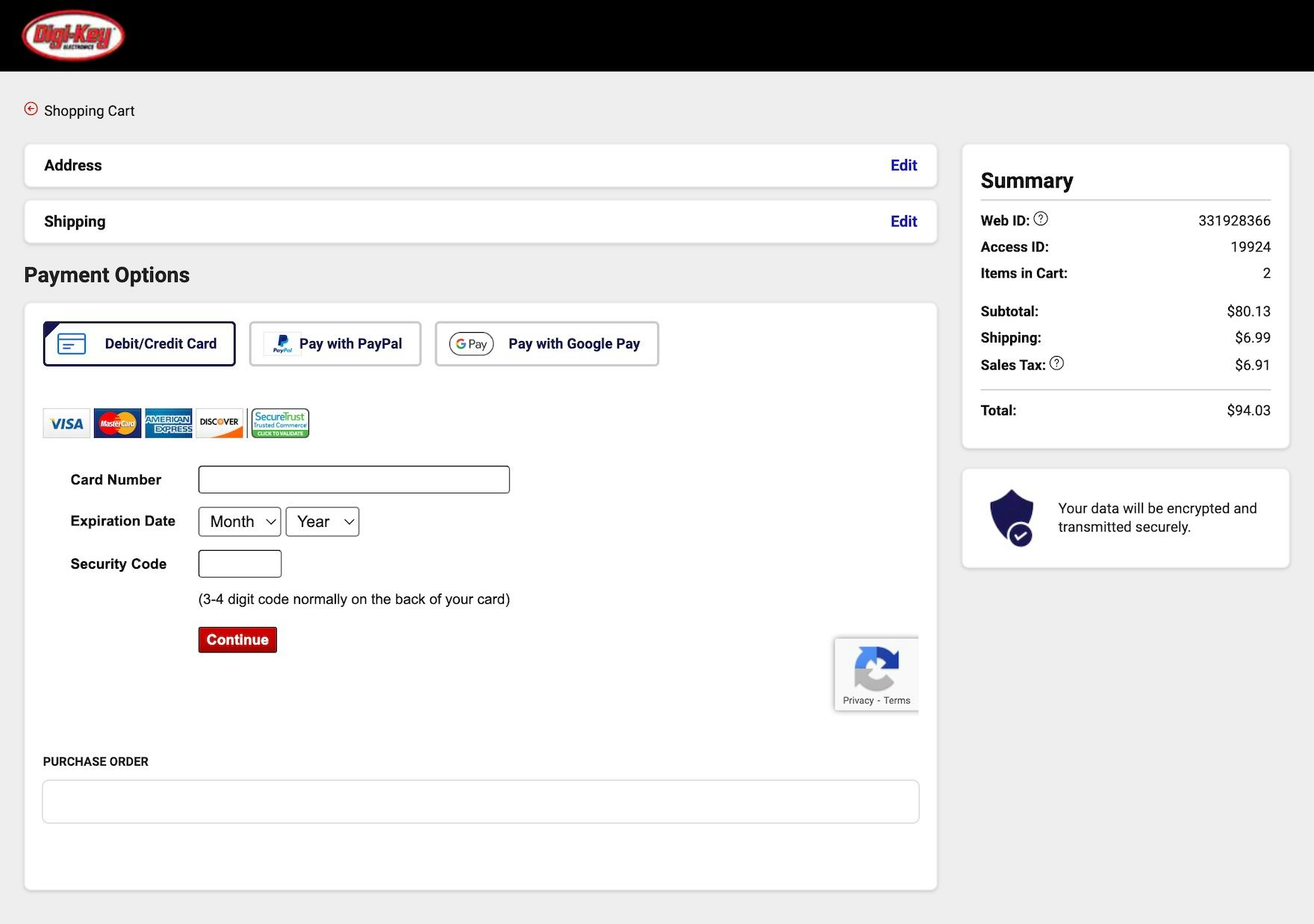Click the Purchase Order text box
The height and width of the screenshot is (924, 1314).
pos(481,802)
